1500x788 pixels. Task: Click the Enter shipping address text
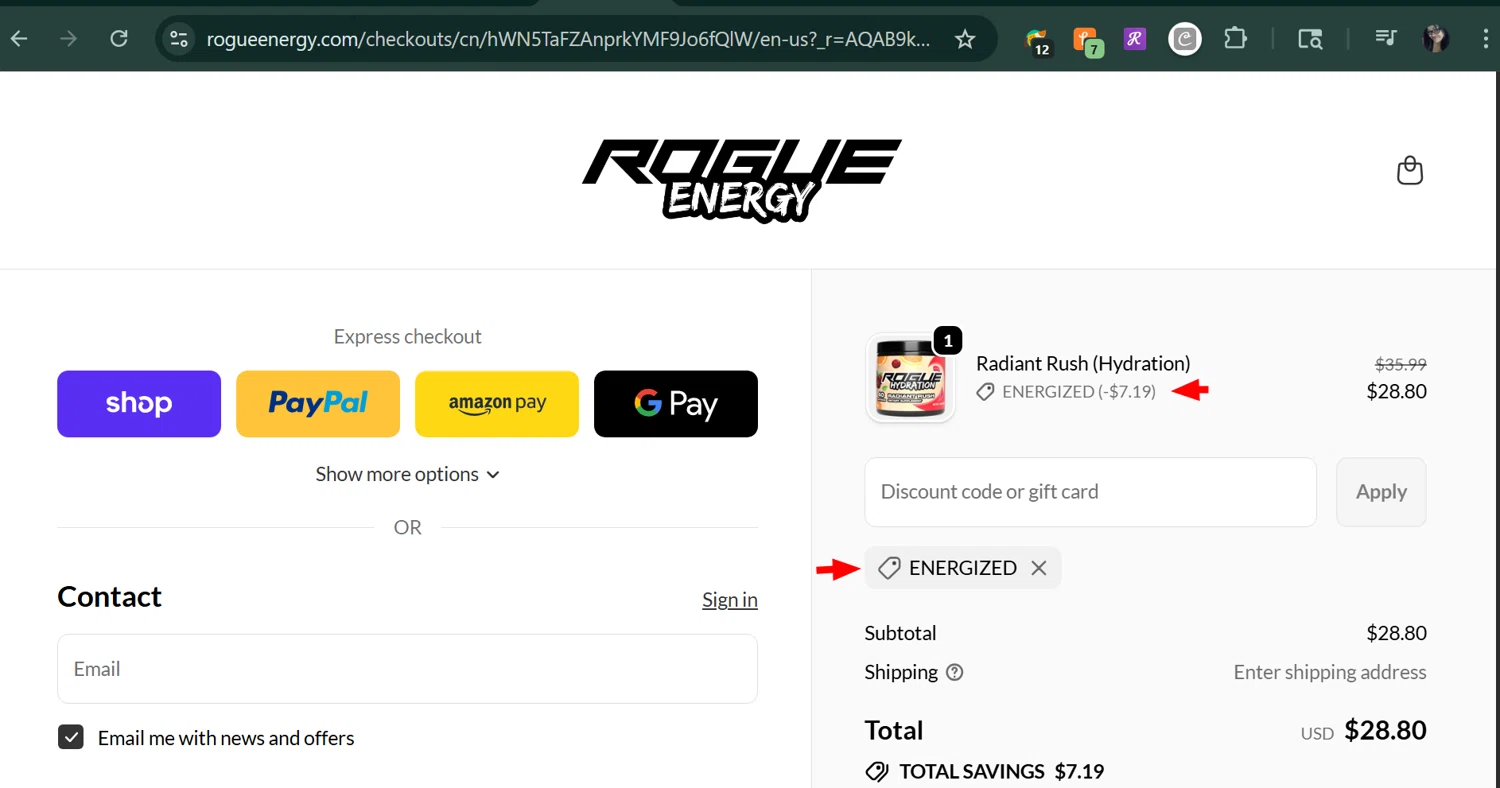[1330, 672]
